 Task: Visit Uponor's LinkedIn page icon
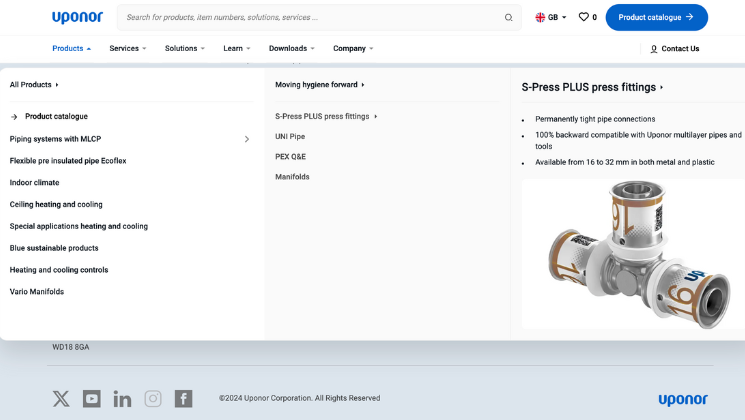tap(122, 398)
